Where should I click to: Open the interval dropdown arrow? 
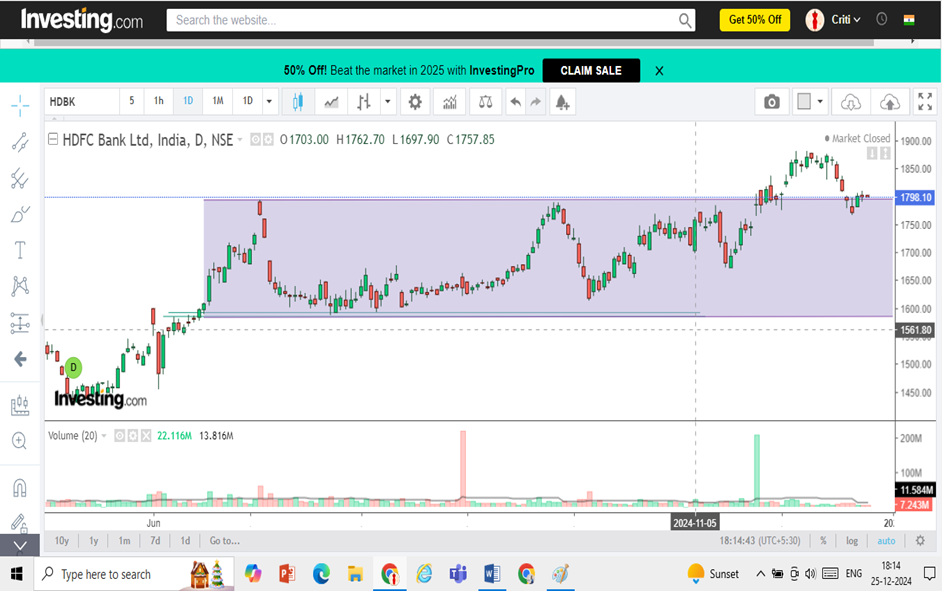(x=269, y=101)
